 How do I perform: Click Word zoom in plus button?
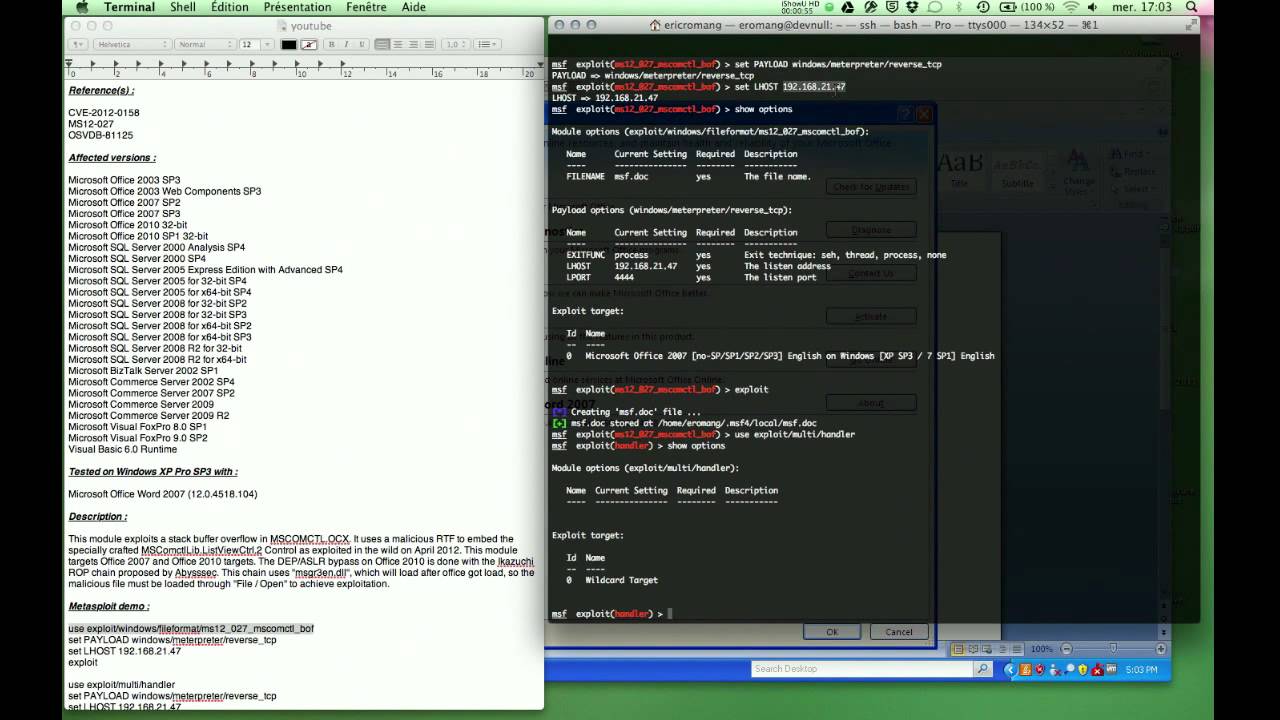coord(1161,649)
